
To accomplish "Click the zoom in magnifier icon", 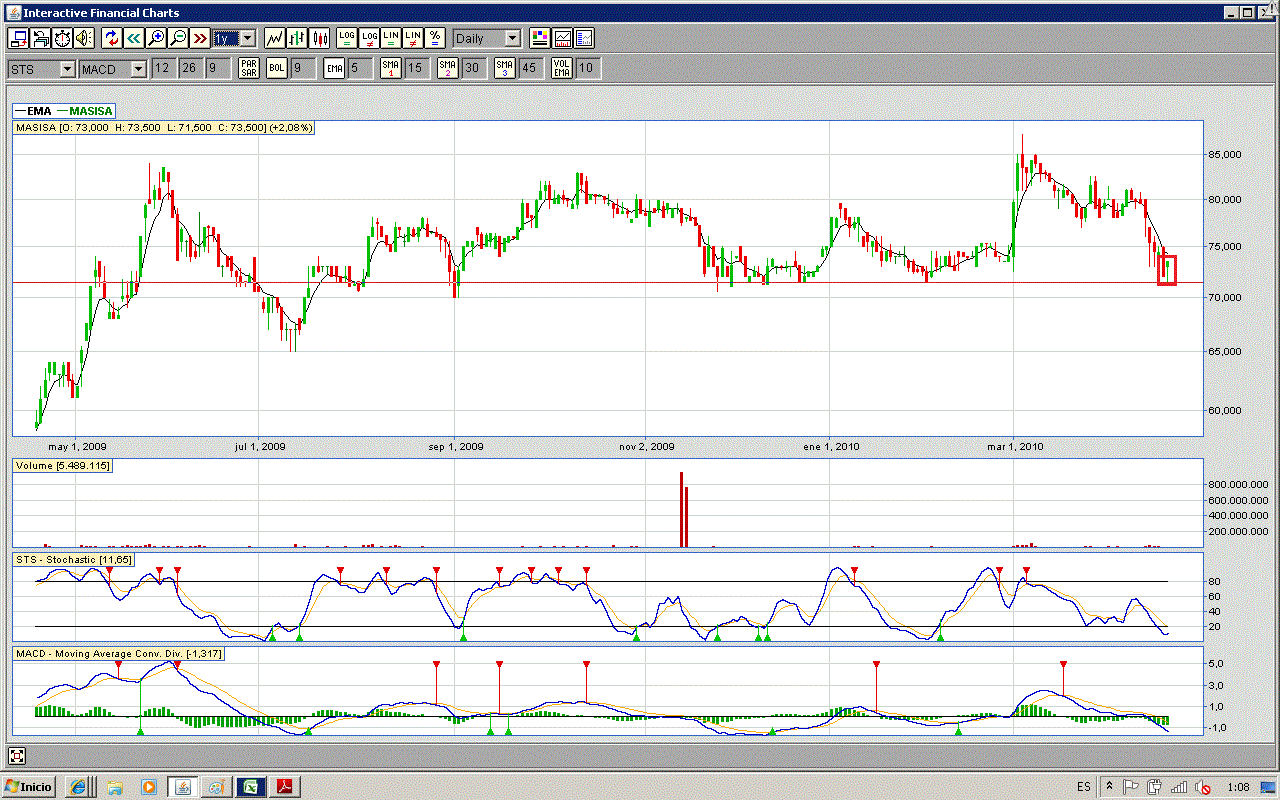I will click(155, 38).
